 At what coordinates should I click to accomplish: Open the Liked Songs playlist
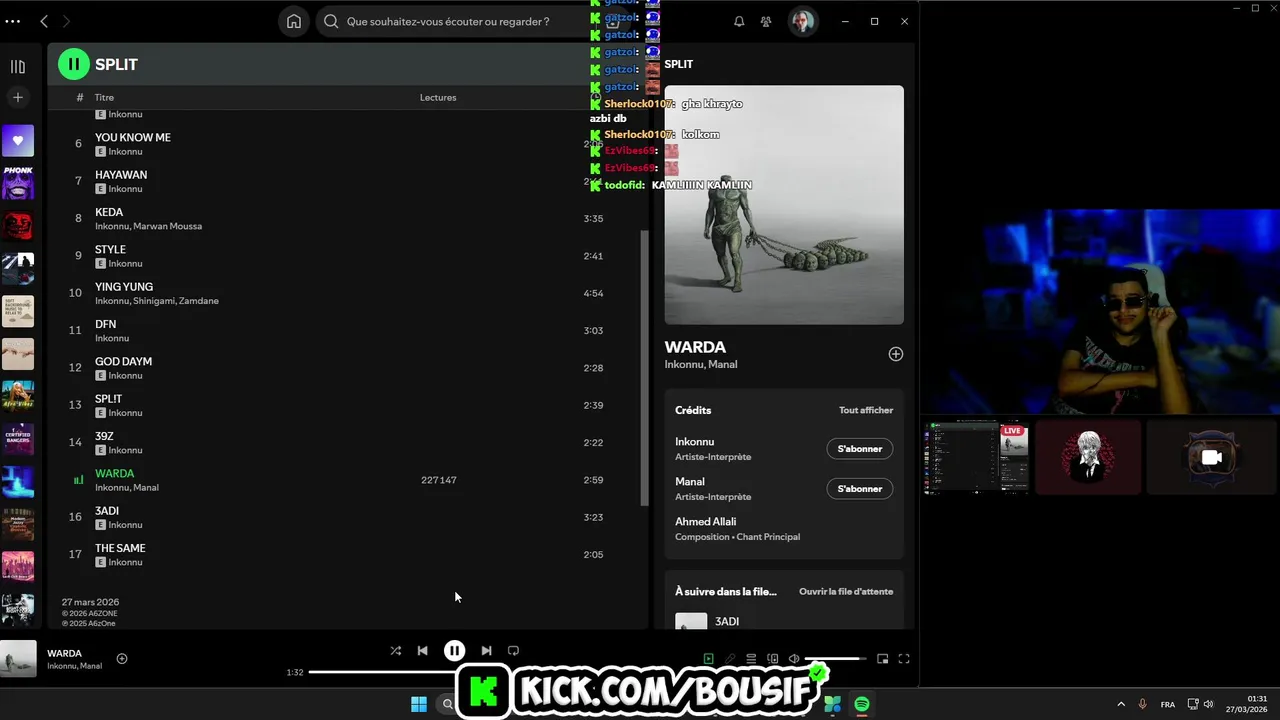click(18, 141)
